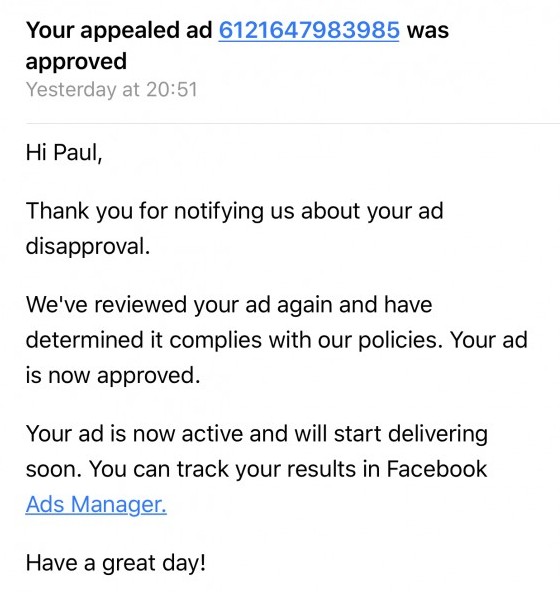Click the 'Your appealed ad' subject text

tap(119, 31)
